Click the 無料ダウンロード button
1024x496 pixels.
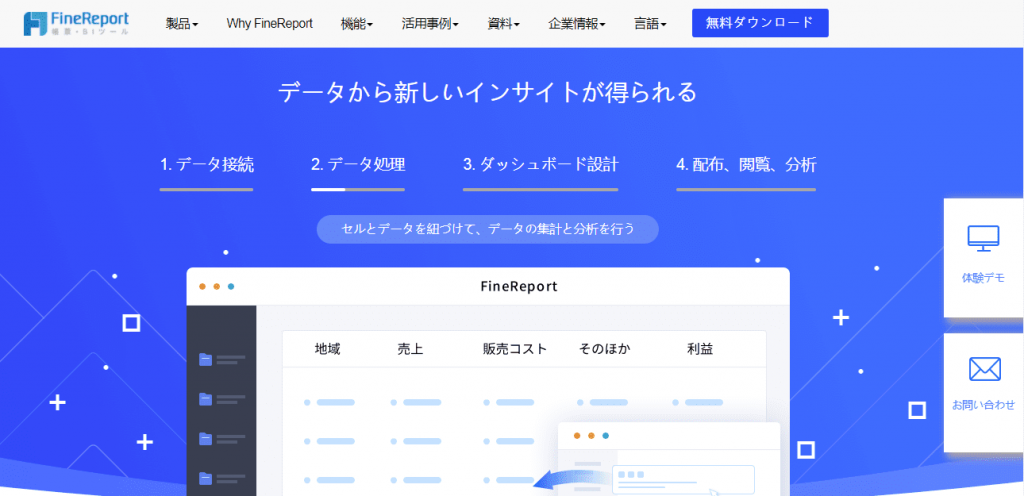coord(760,23)
